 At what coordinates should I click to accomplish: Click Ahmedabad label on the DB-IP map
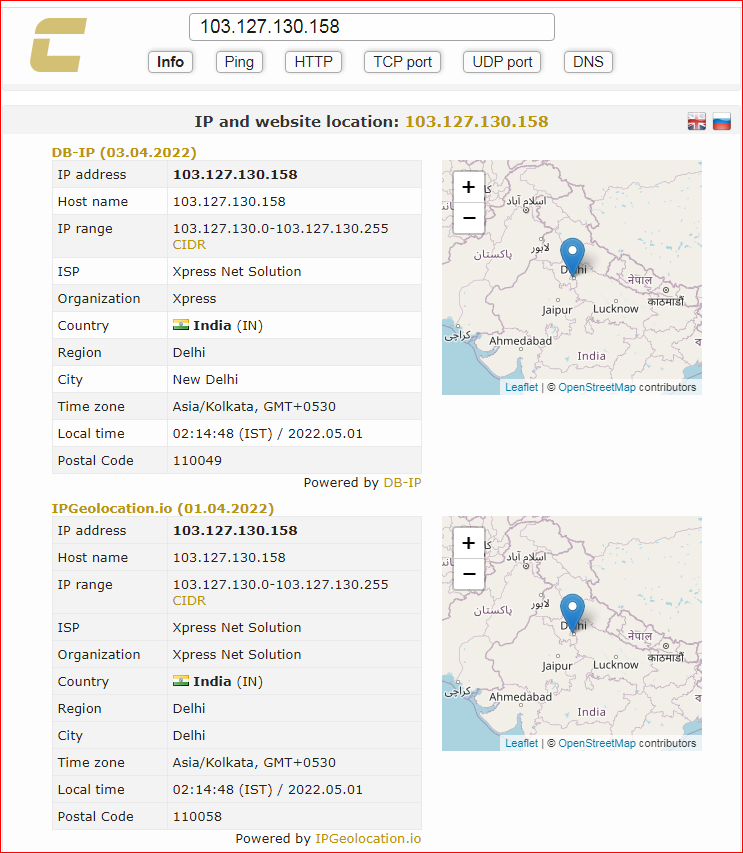pyautogui.click(x=520, y=341)
